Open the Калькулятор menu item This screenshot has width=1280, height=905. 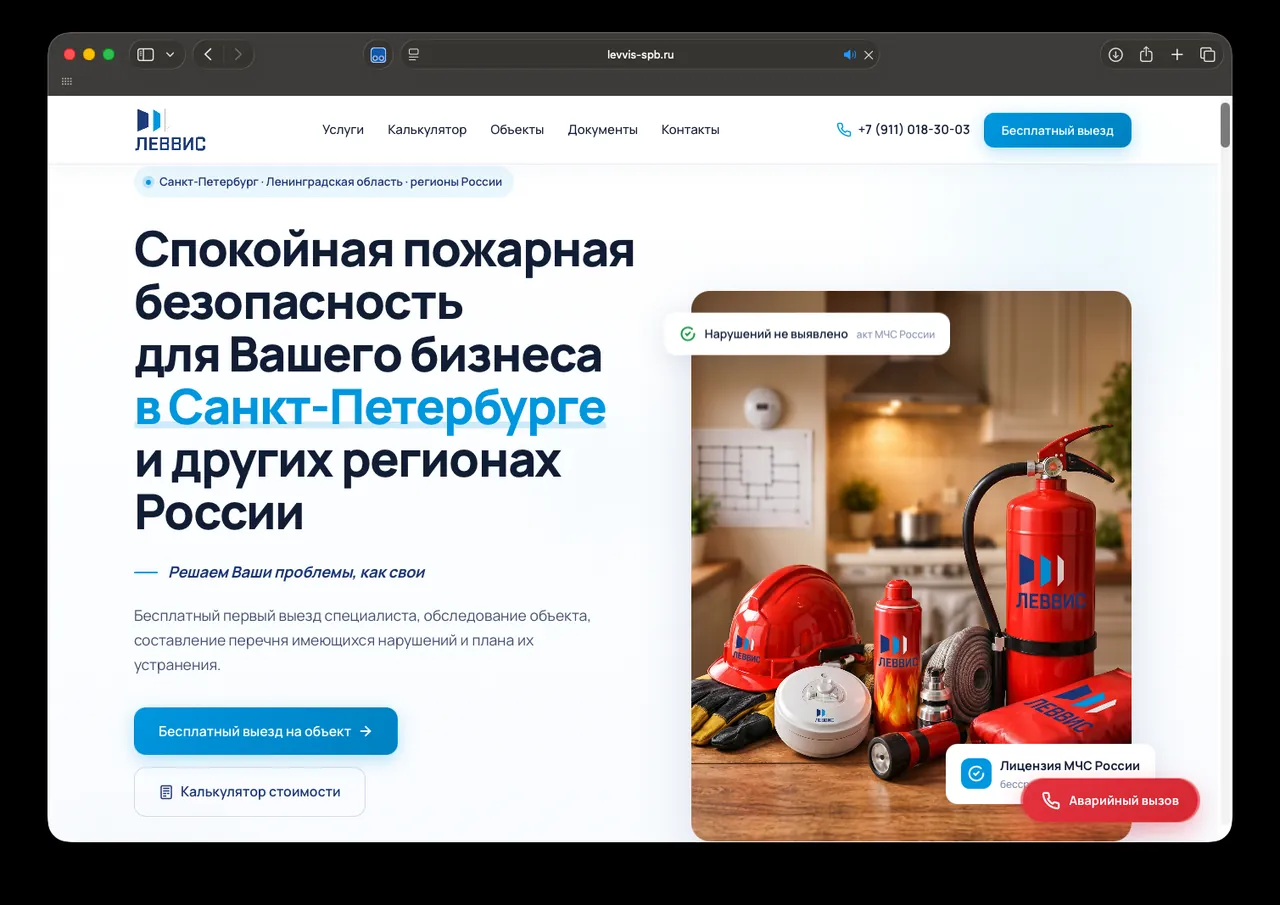coord(427,130)
